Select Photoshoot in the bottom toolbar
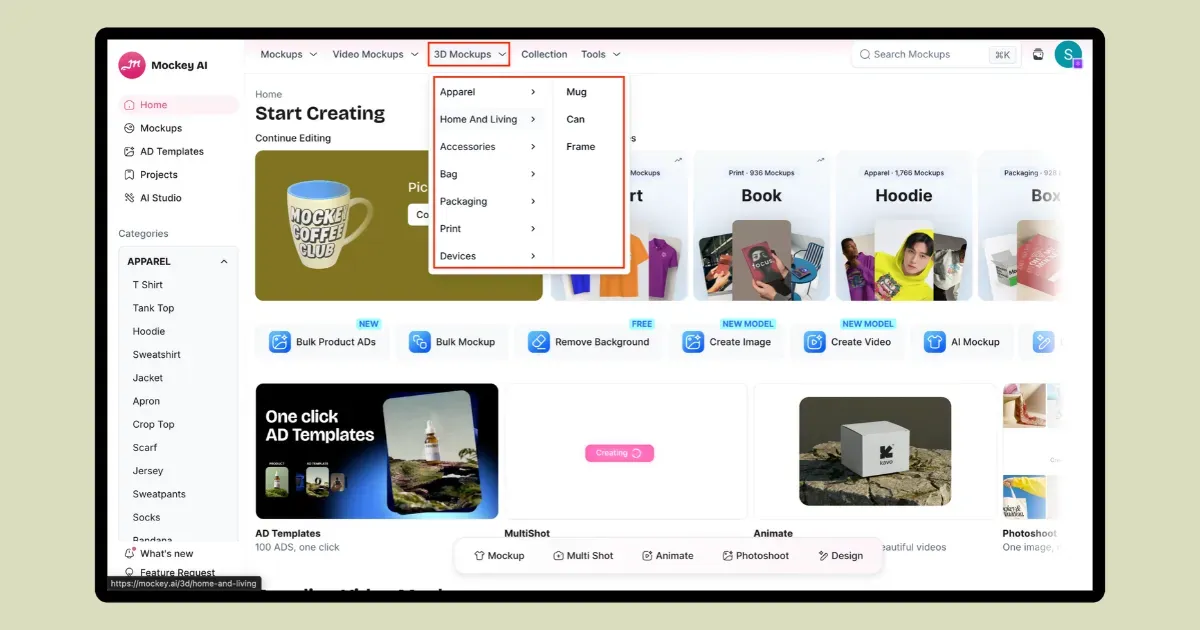 [756, 556]
